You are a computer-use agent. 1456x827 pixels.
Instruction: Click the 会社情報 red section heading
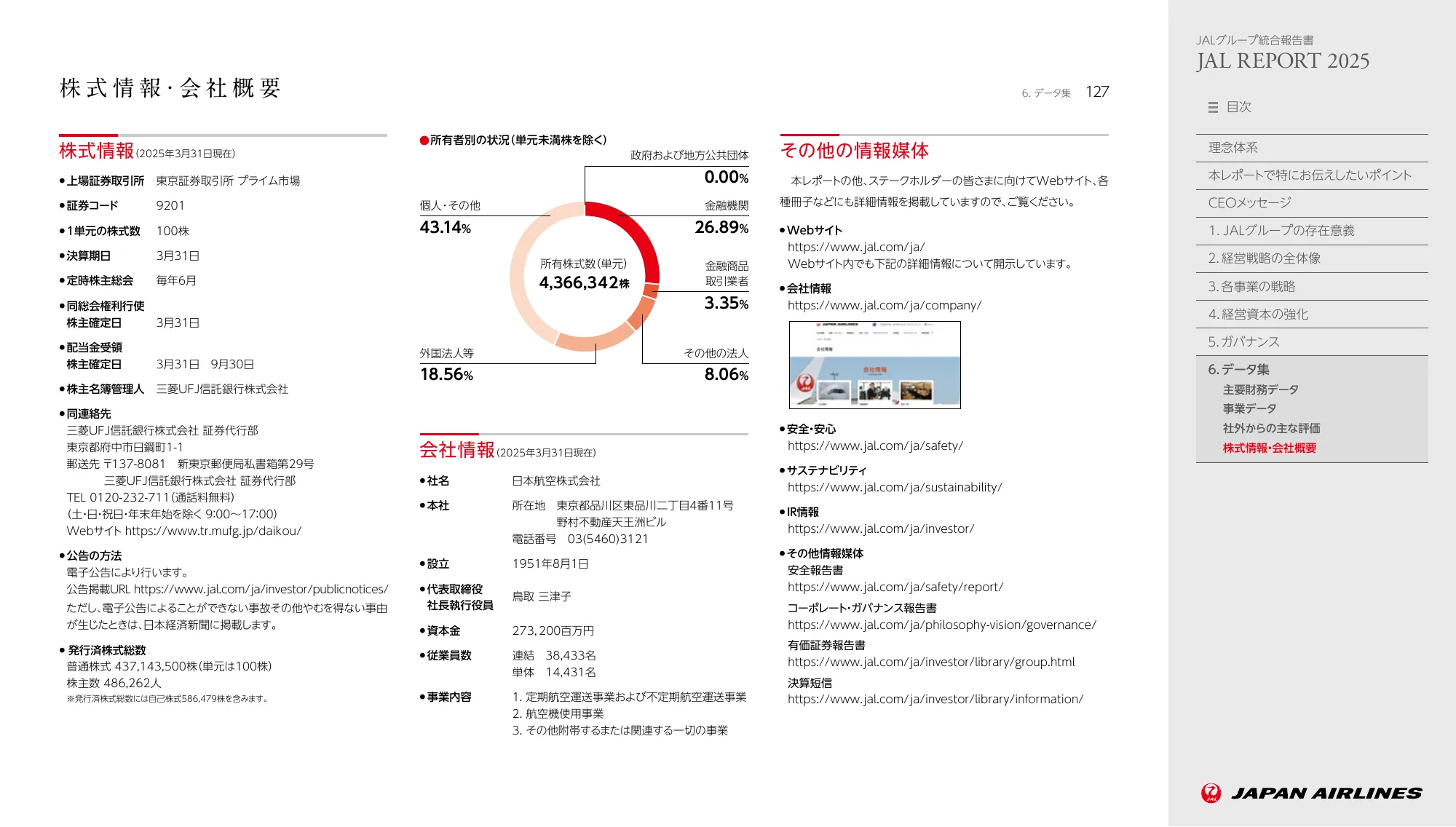[x=457, y=451]
